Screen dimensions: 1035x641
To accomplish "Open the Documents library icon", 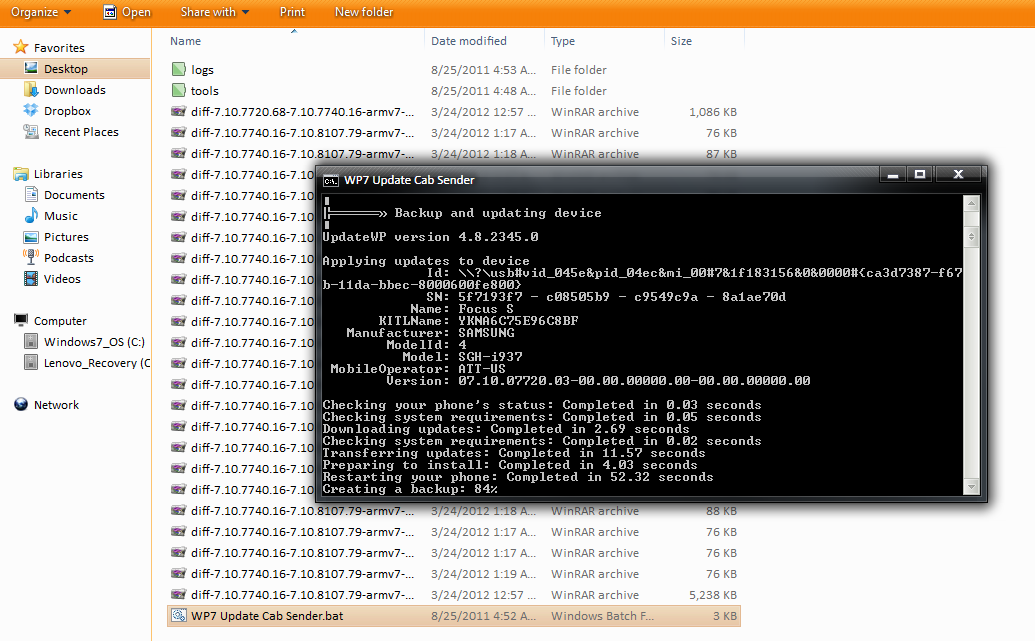I will tap(31, 195).
